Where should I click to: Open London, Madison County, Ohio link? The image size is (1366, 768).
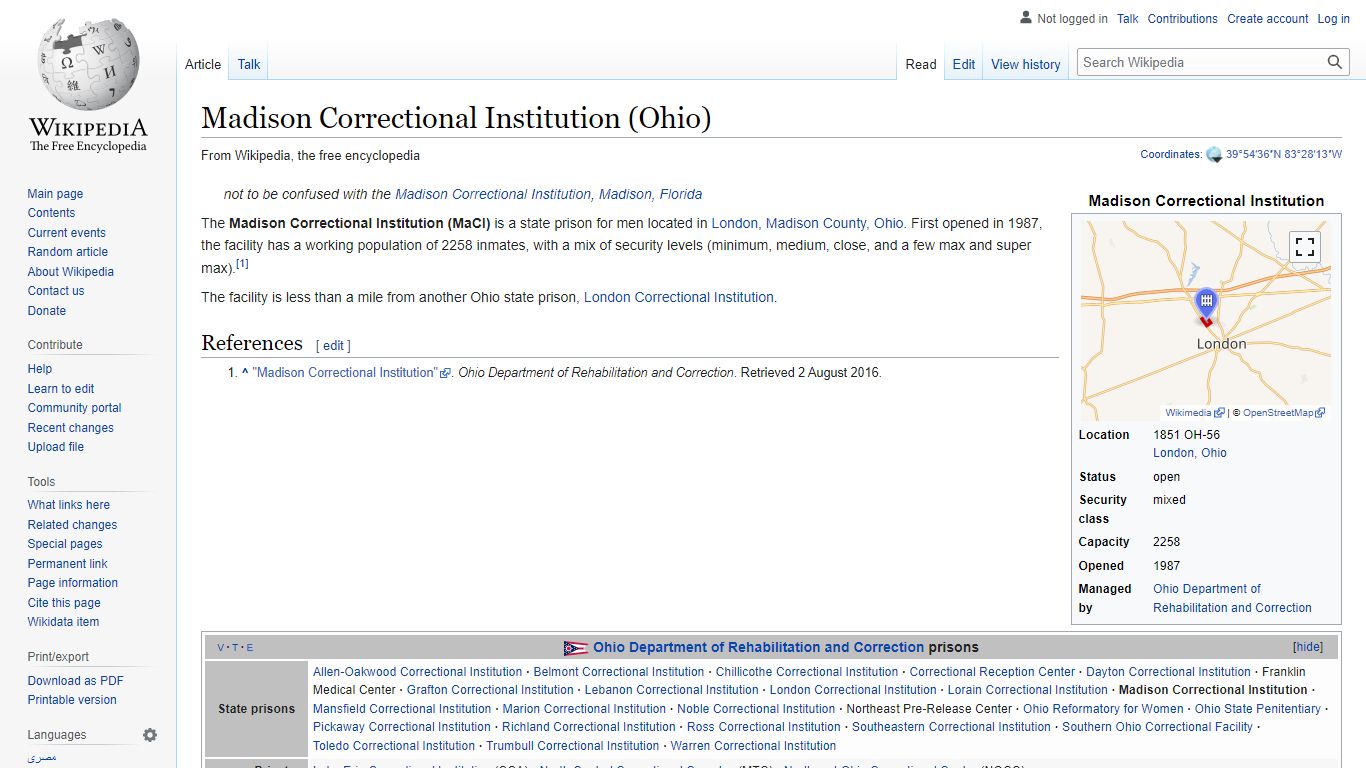[808, 223]
